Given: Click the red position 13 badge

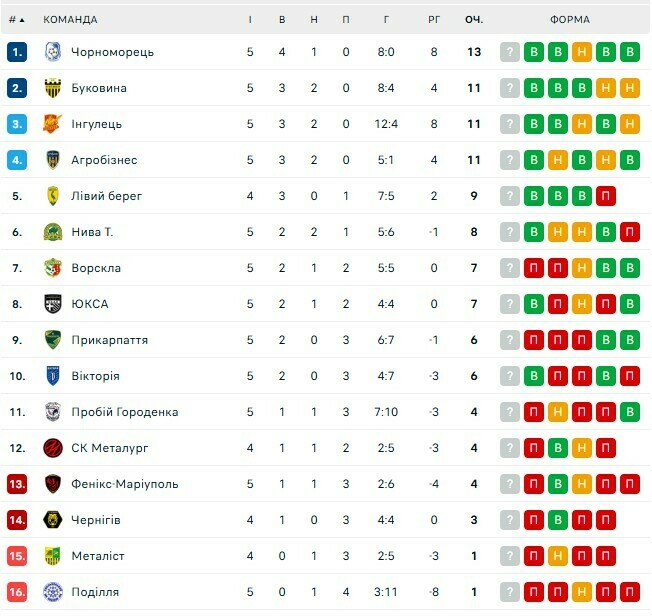Looking at the screenshot, I should click(17, 484).
